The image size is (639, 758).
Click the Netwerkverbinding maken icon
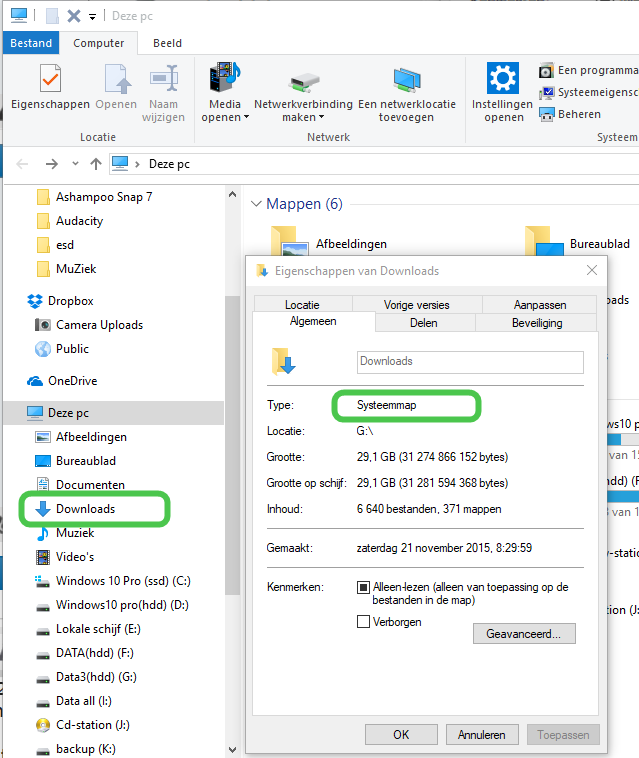[x=303, y=82]
